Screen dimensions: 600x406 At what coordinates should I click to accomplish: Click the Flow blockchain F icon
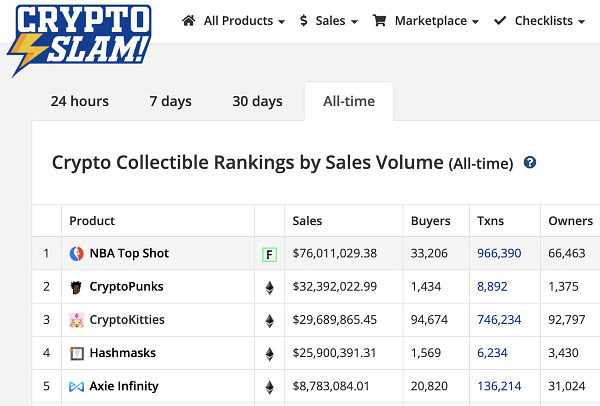pyautogui.click(x=269, y=255)
